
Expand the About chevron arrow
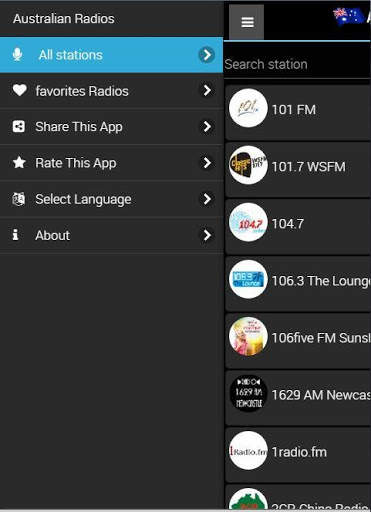coord(207,235)
